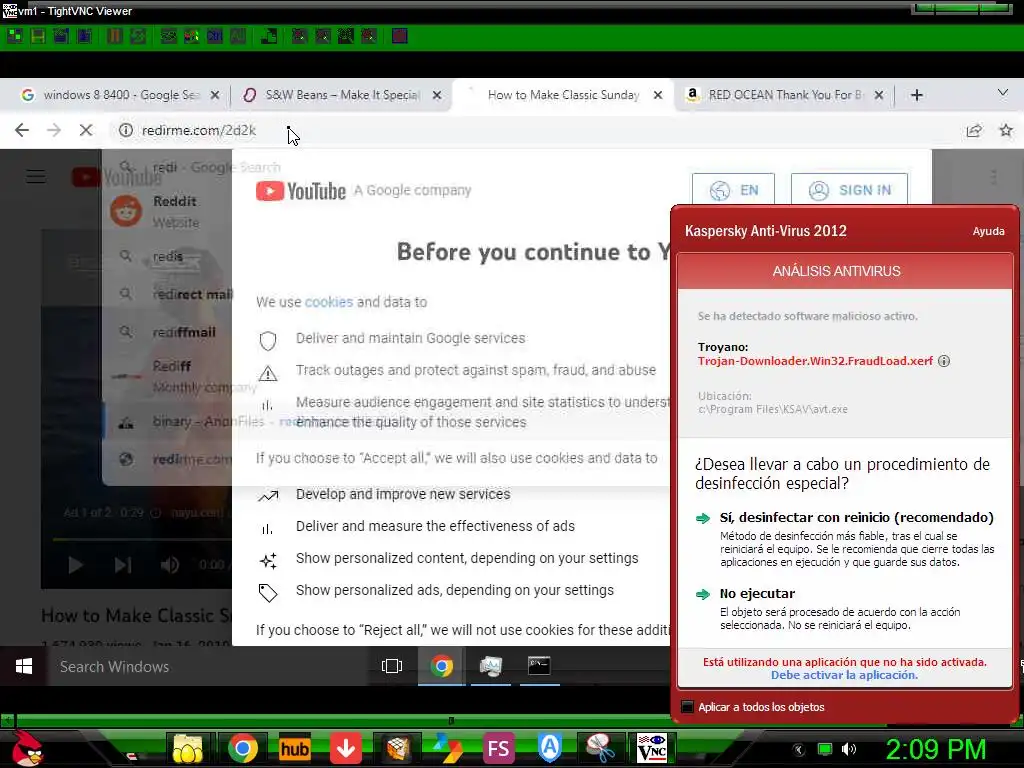Open a new Chrome tab with the plus button
The width and height of the screenshot is (1024, 768).
click(x=916, y=95)
